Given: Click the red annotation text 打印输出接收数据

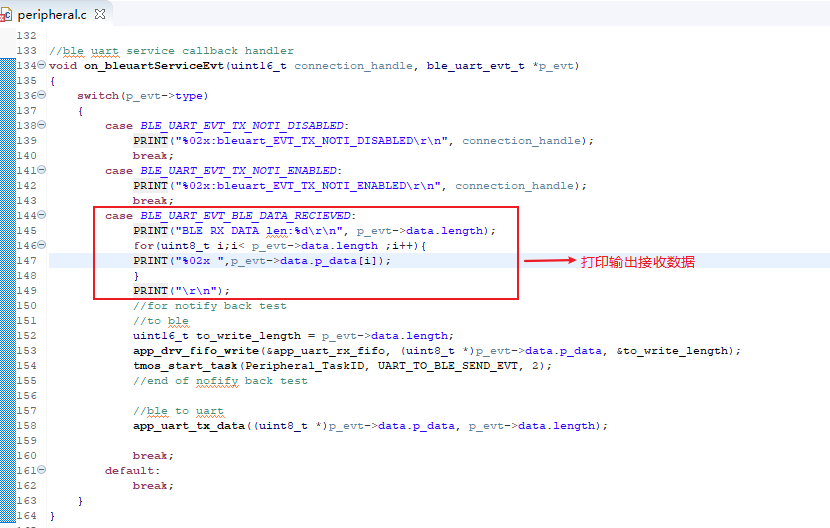Looking at the screenshot, I should [637, 261].
